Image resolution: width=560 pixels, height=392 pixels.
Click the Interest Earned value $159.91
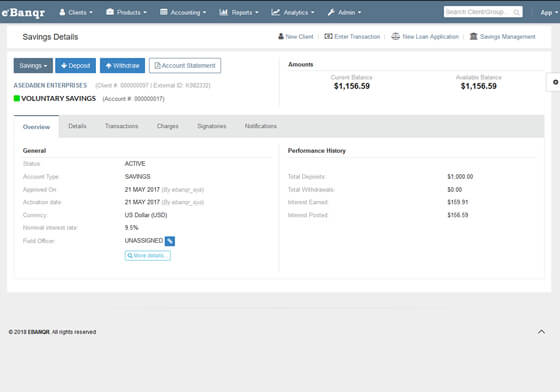click(x=458, y=202)
